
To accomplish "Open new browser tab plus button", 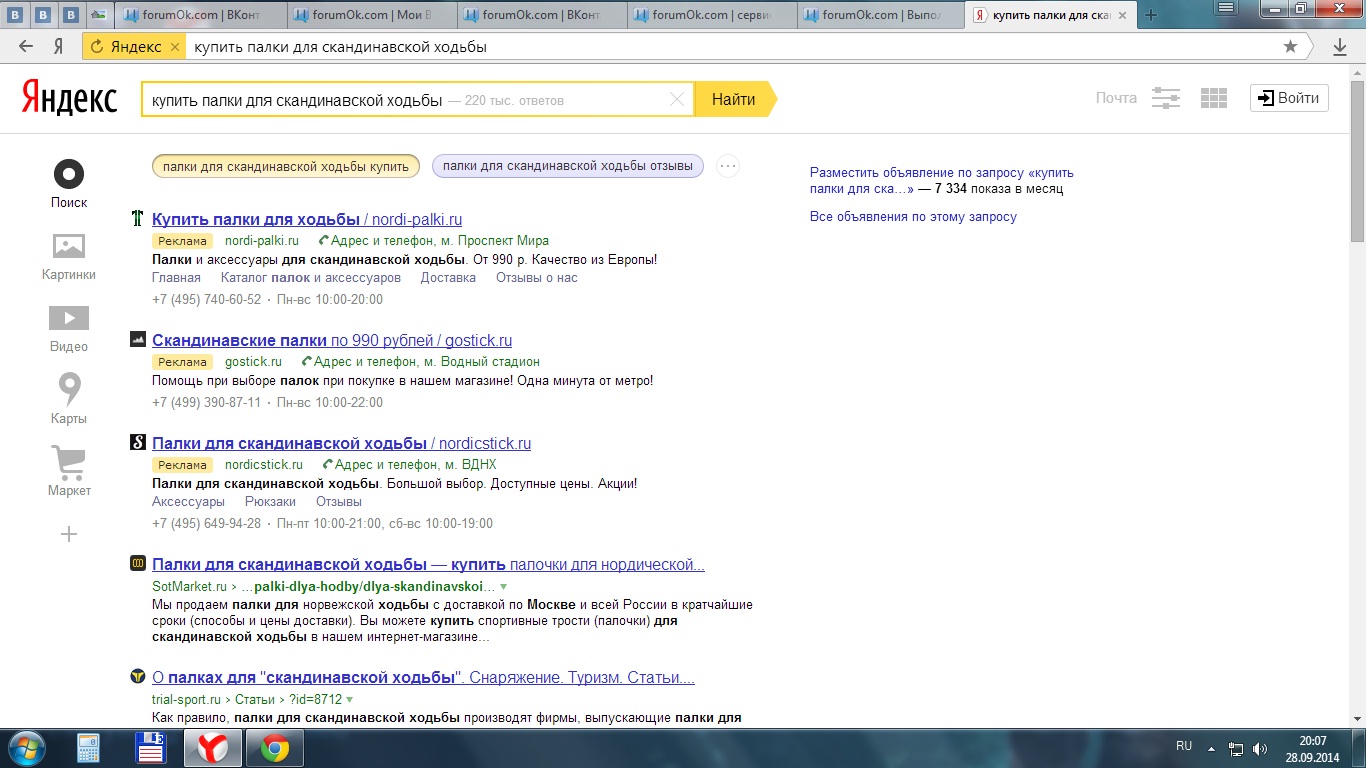I will pos(1151,15).
